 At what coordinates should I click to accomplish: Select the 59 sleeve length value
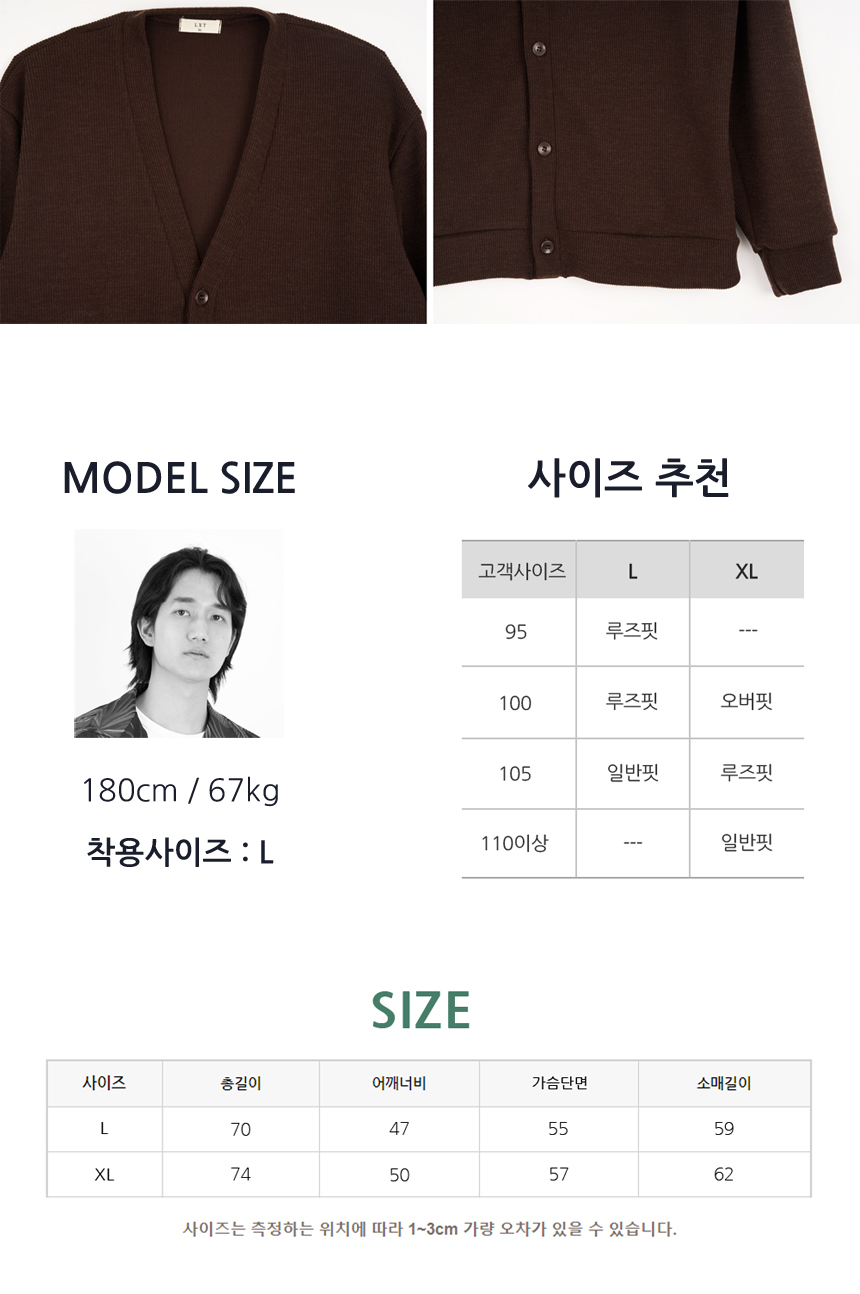pos(724,1128)
